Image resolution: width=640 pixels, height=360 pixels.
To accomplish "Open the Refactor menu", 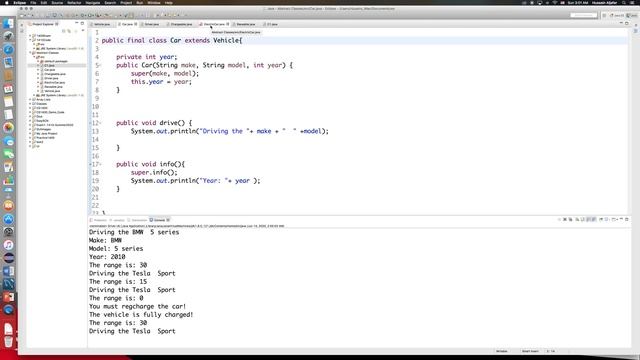I will (74, 2).
